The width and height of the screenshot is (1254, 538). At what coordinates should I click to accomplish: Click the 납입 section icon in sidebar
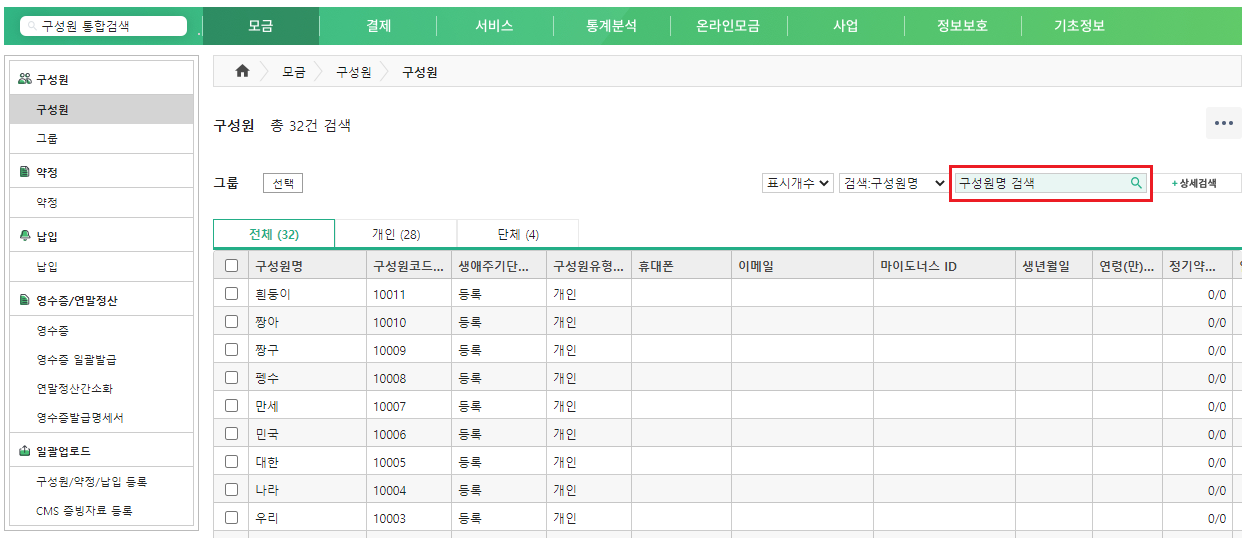pyautogui.click(x=25, y=236)
